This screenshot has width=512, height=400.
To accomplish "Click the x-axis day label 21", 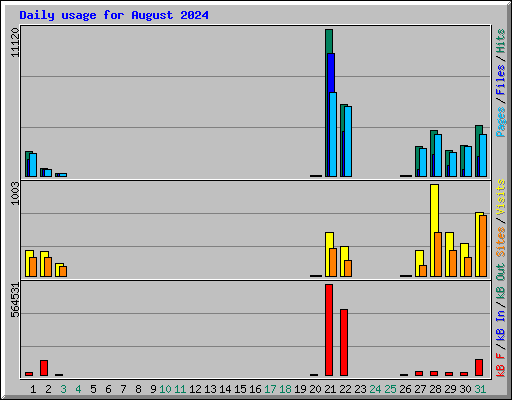I will pyautogui.click(x=330, y=389).
